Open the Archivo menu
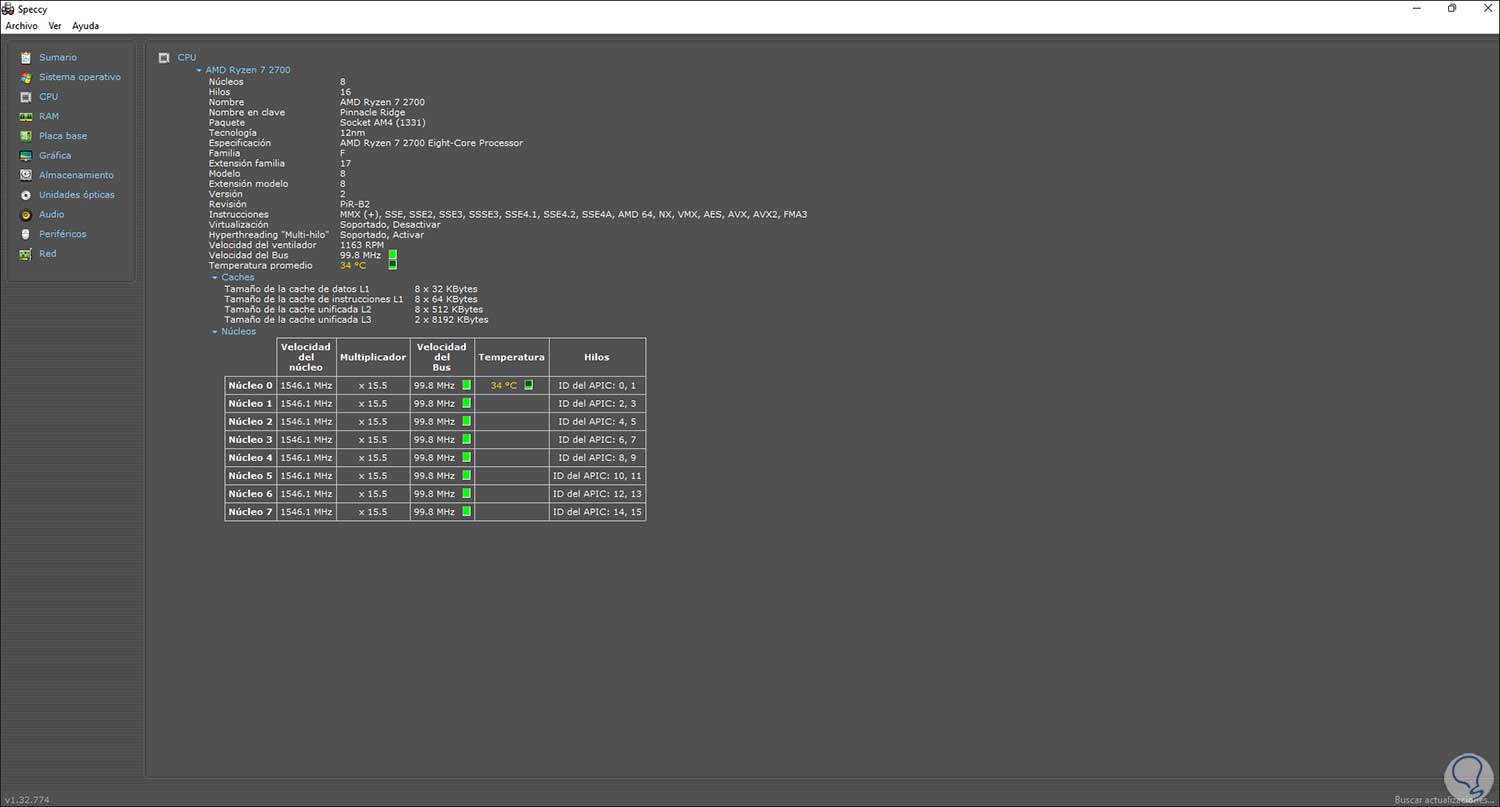The image size is (1500, 807). click(21, 26)
